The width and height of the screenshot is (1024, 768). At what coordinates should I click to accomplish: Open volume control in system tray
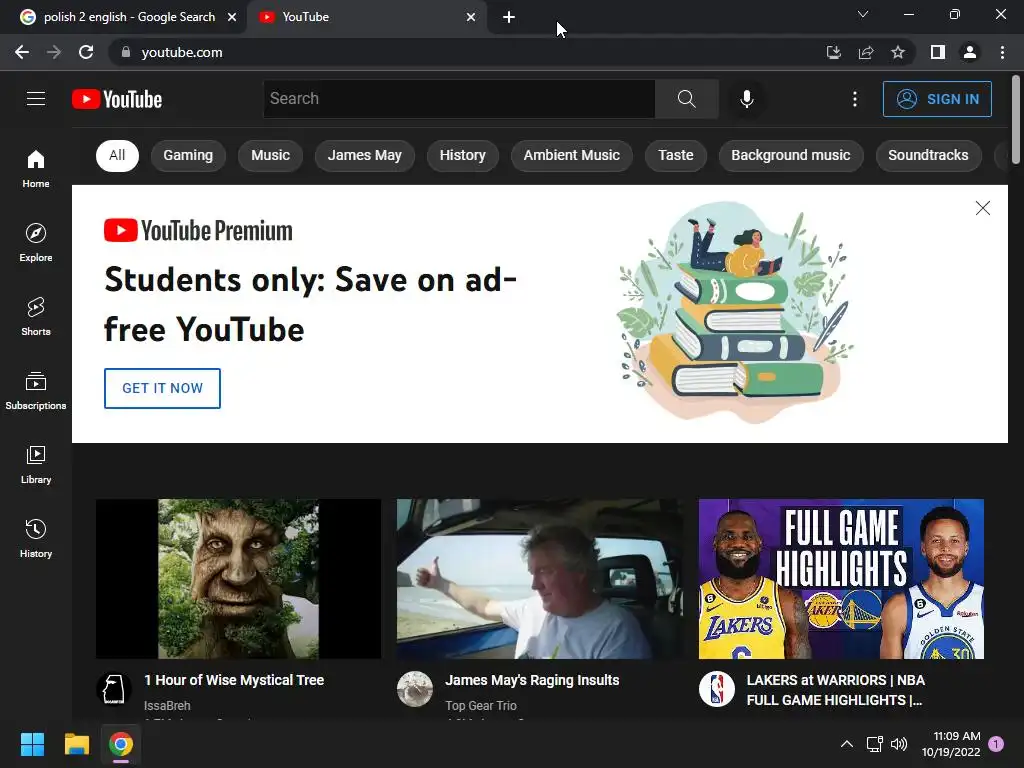(899, 744)
